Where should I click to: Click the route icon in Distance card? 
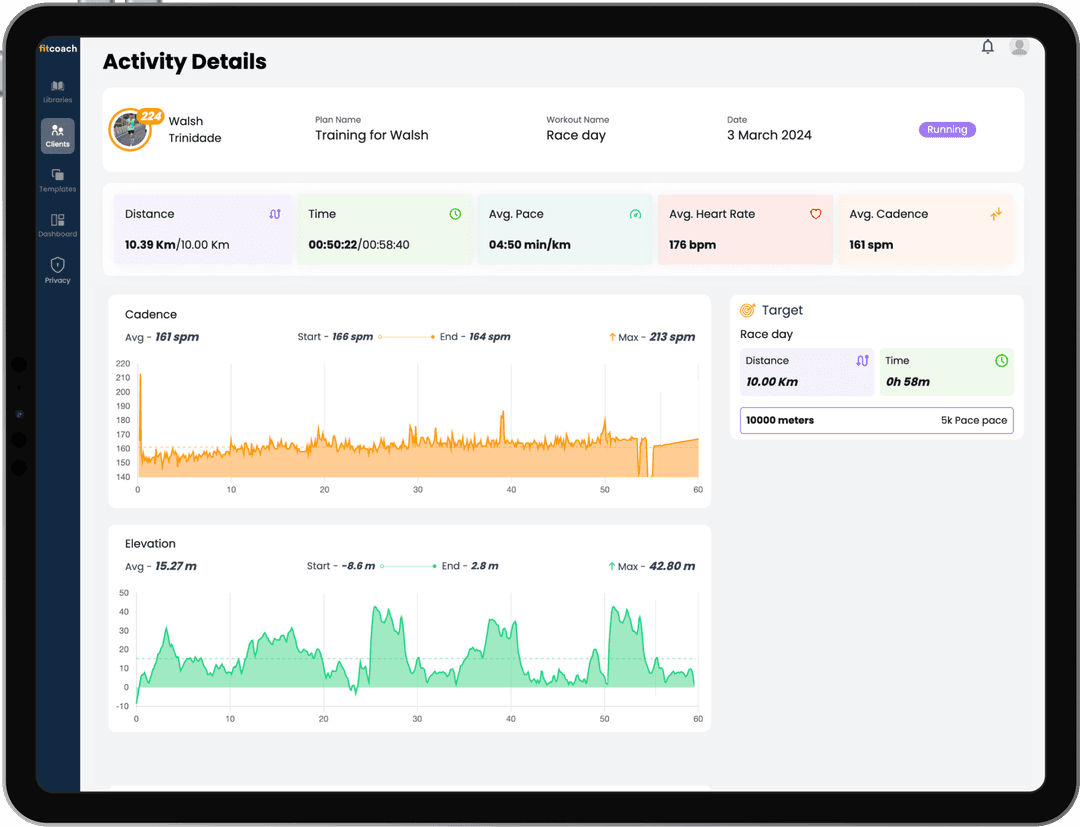pyautogui.click(x=275, y=214)
